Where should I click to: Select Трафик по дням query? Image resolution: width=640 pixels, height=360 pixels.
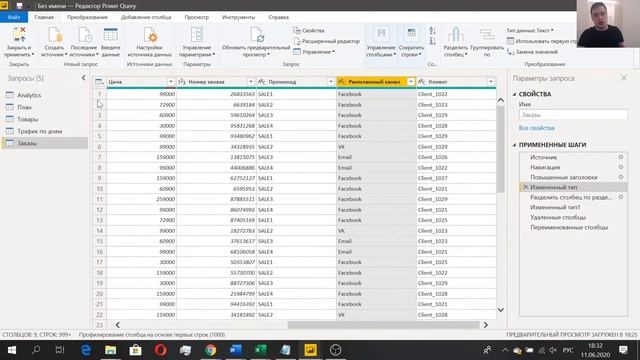coord(45,131)
